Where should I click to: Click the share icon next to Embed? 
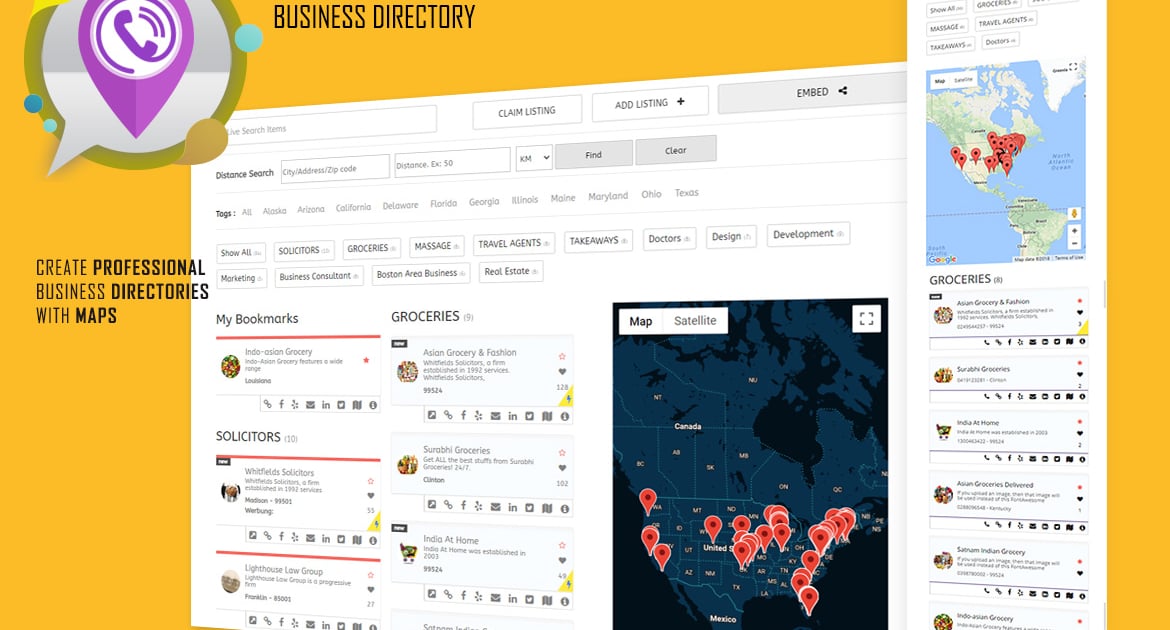(843, 91)
